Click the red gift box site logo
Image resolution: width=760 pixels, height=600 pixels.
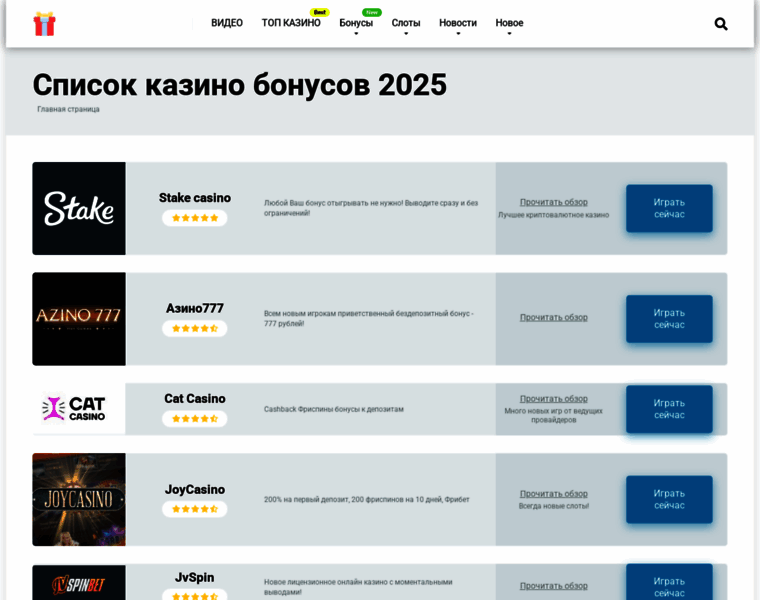(44, 24)
